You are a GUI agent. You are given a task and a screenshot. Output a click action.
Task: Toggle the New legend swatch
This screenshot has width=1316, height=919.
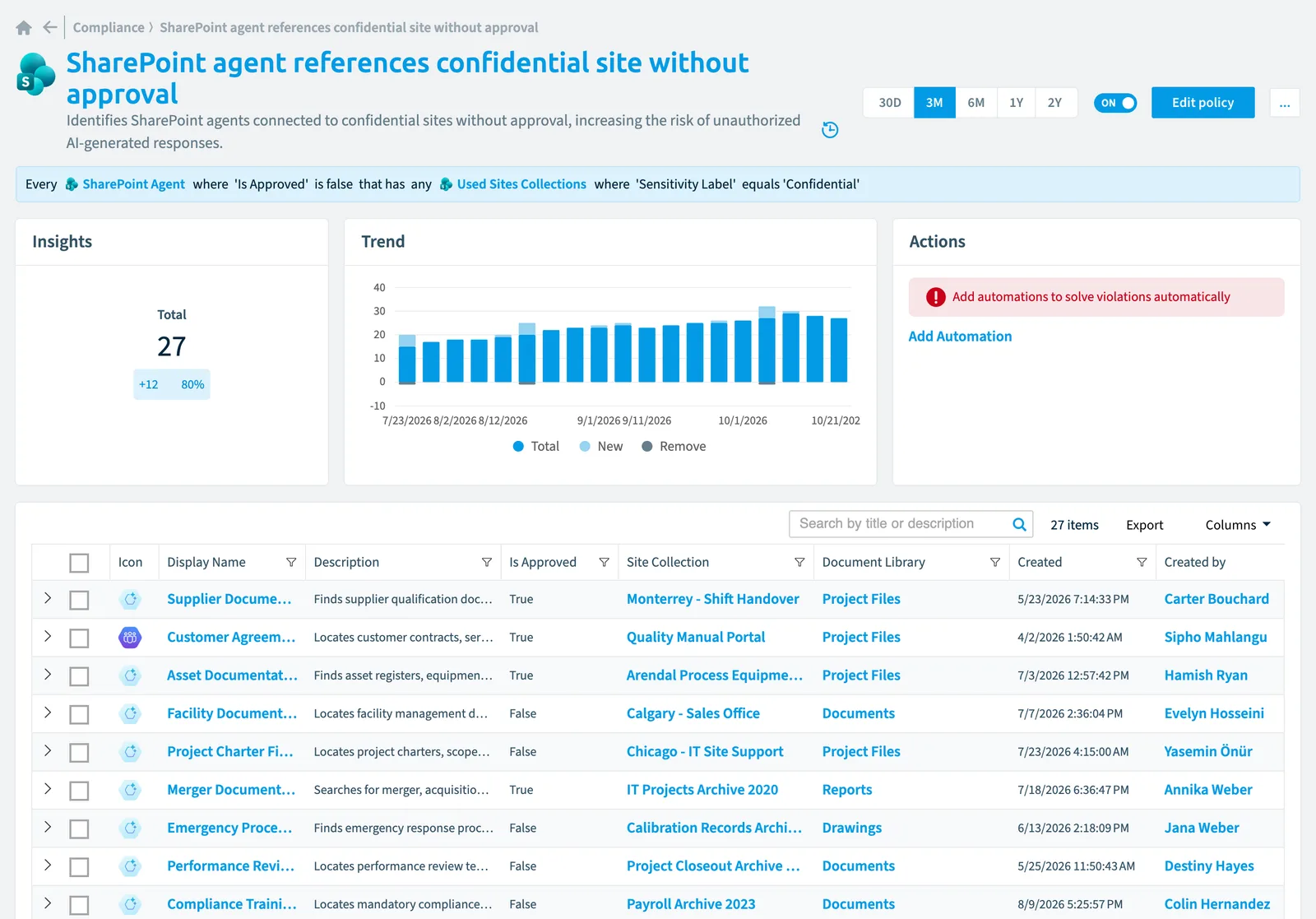point(585,446)
